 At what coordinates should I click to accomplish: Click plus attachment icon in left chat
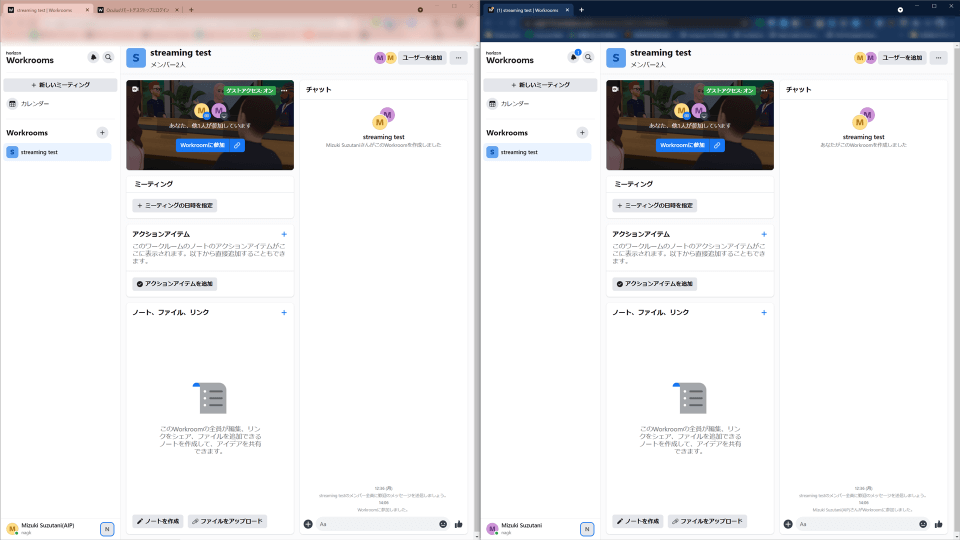308,524
